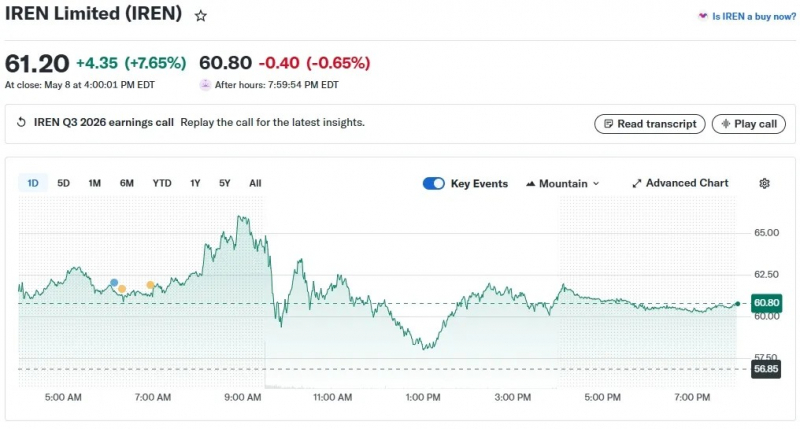This screenshot has width=800, height=429.
Task: Open chart settings gear icon
Action: [764, 184]
